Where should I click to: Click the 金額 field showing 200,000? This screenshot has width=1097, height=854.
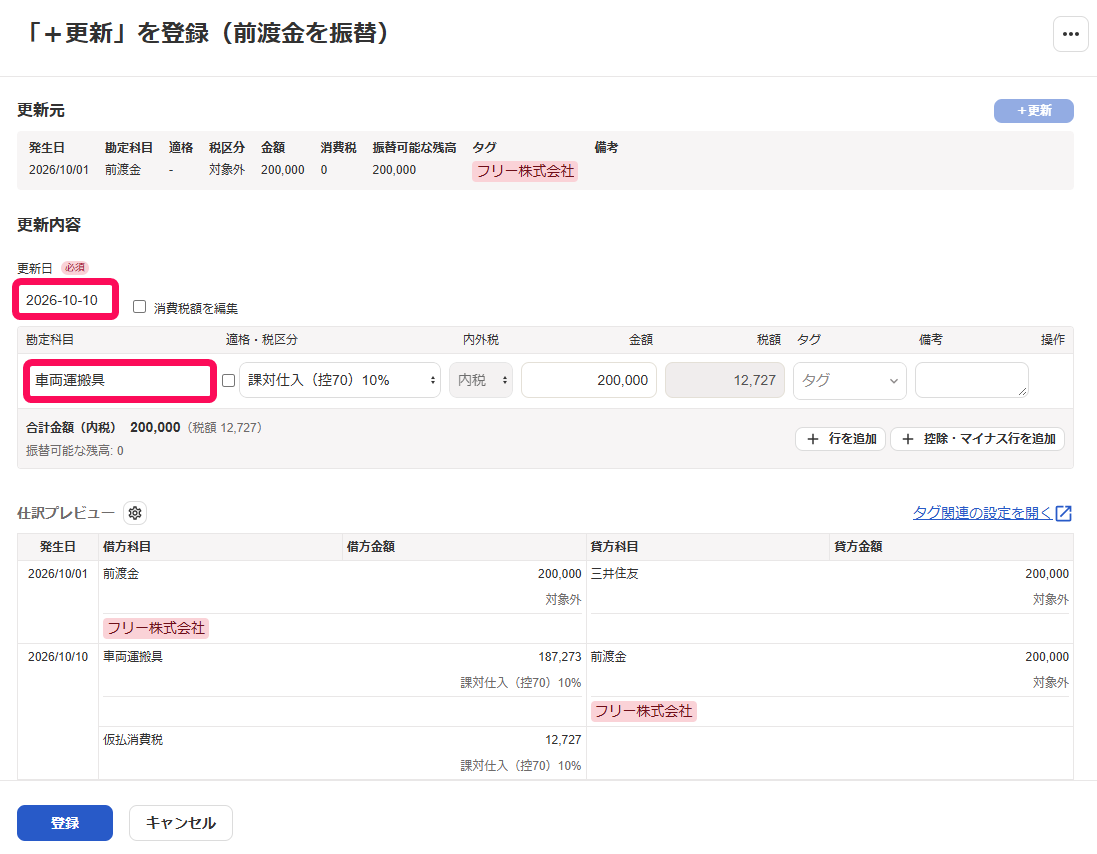[588, 380]
